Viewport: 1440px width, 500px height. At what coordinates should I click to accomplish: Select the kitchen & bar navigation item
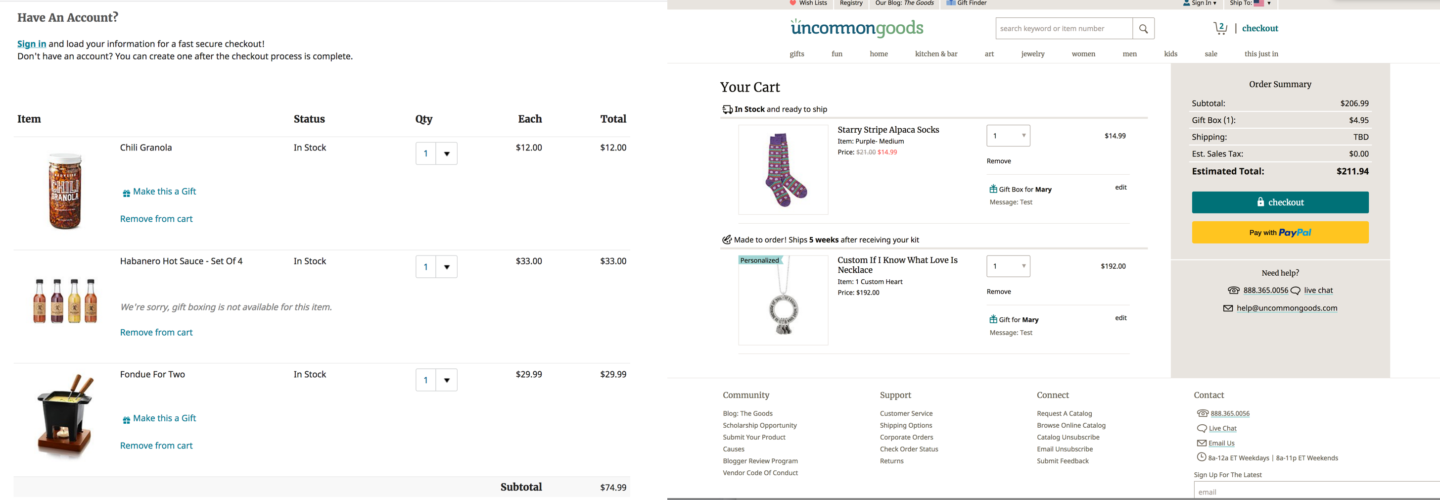click(x=936, y=54)
